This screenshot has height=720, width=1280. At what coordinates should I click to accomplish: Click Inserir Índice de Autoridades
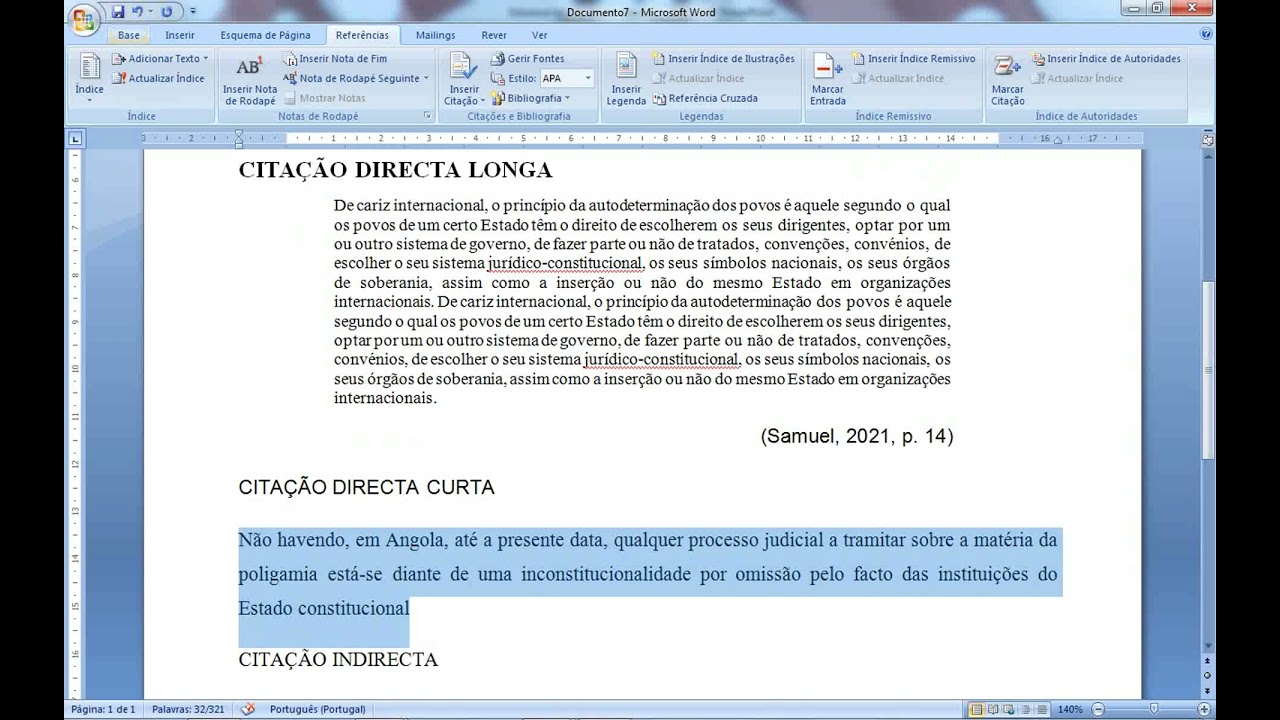tap(1107, 59)
